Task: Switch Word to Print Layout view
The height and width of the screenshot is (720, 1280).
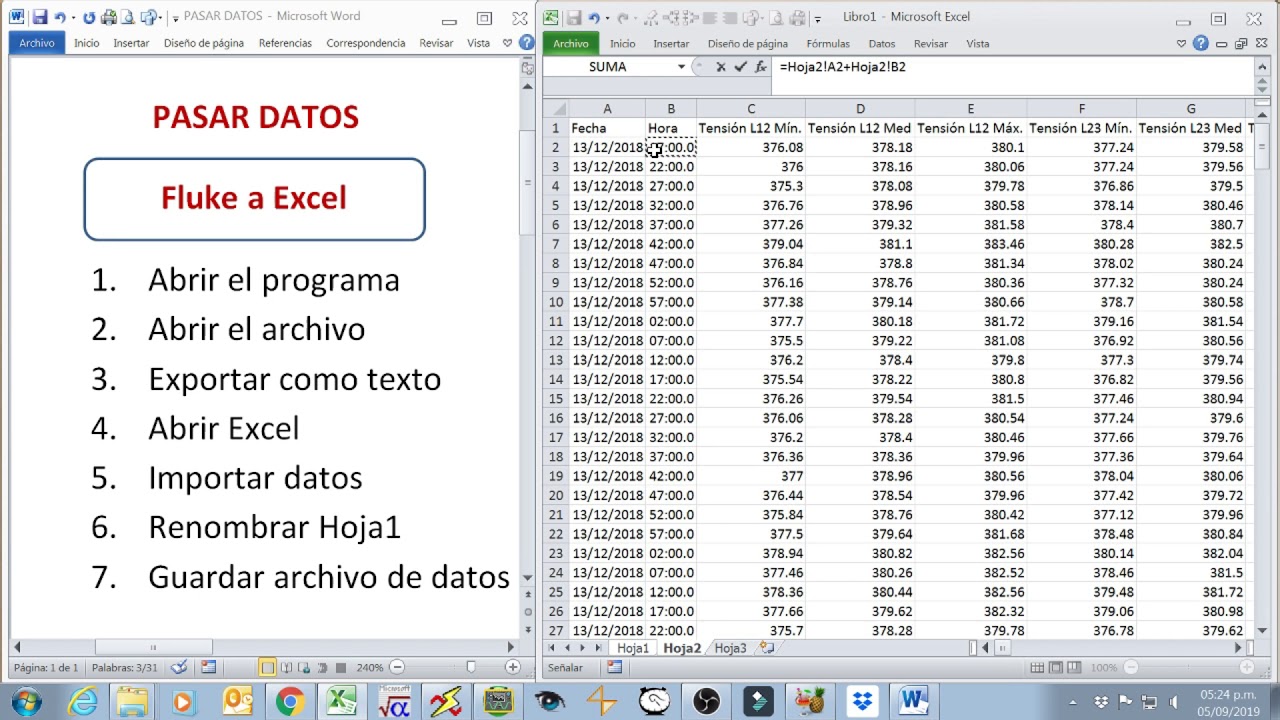Action: (x=267, y=667)
